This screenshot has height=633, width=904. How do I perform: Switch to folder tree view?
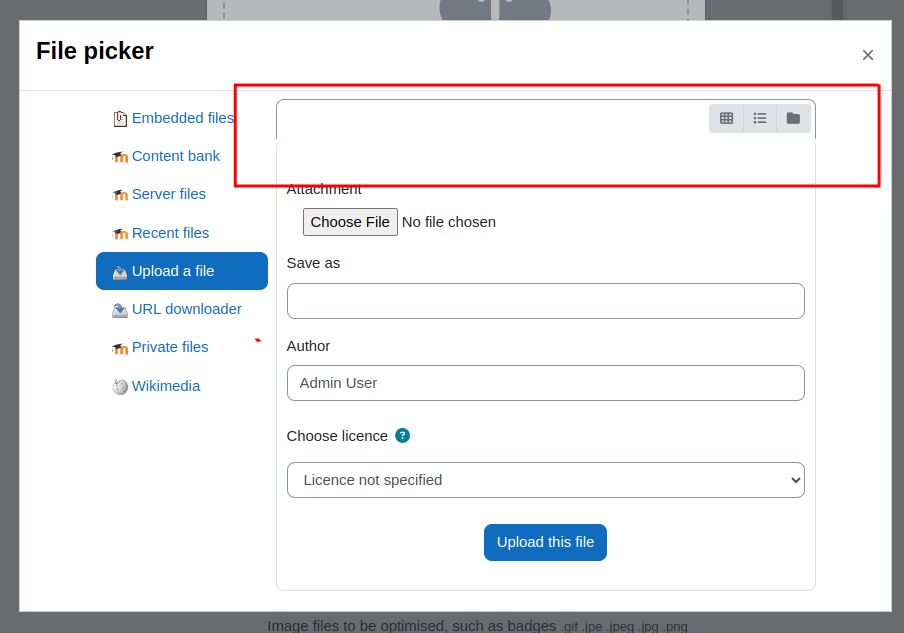(793, 118)
